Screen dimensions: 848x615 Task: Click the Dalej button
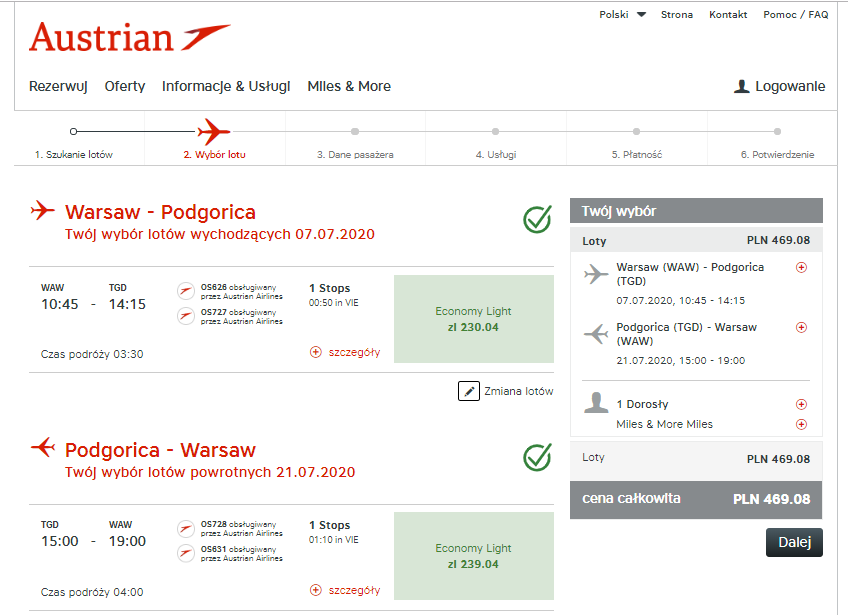[794, 543]
